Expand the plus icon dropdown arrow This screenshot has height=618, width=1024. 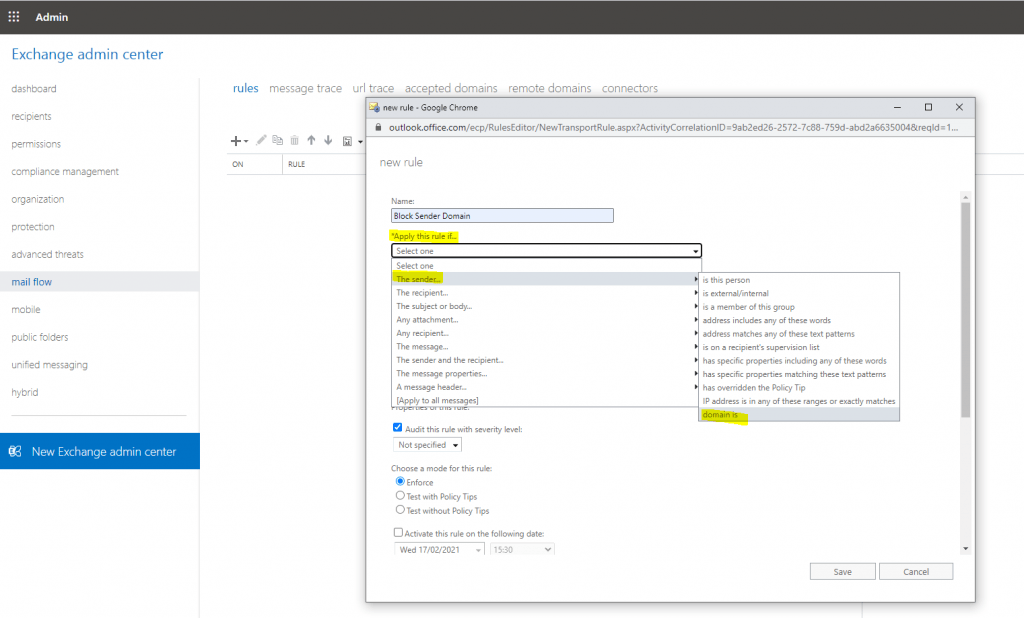(246, 141)
